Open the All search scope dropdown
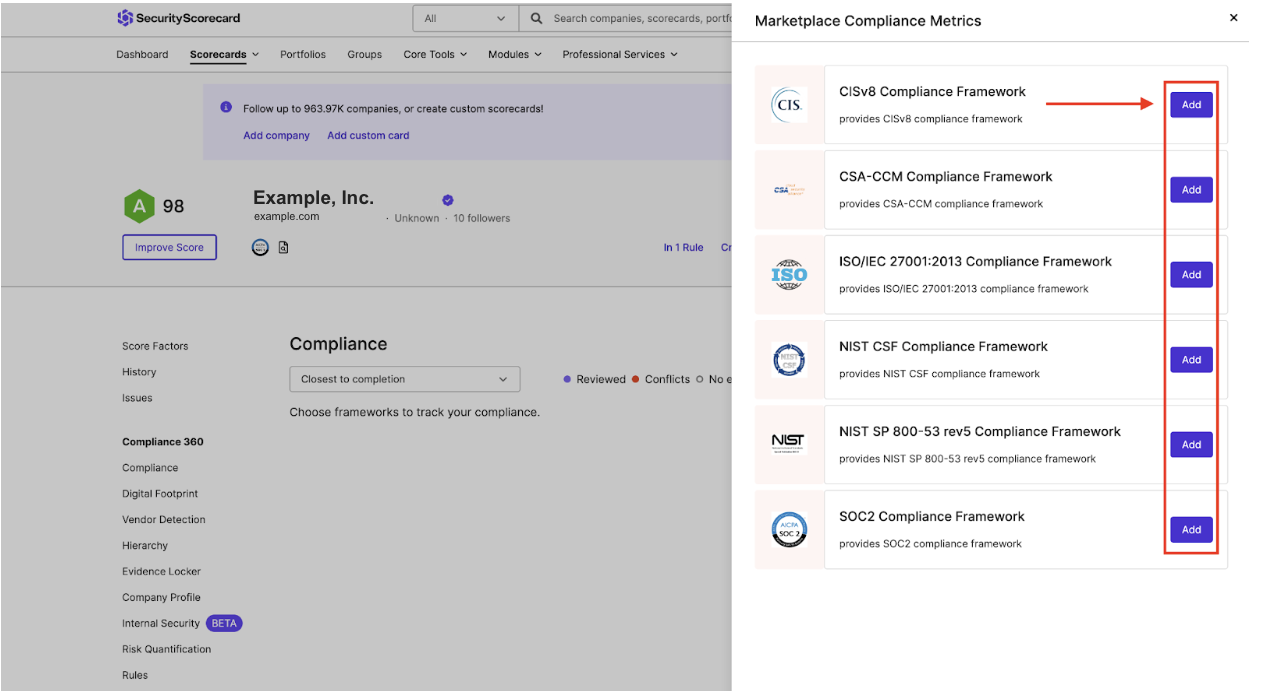1264x696 pixels. pos(465,18)
